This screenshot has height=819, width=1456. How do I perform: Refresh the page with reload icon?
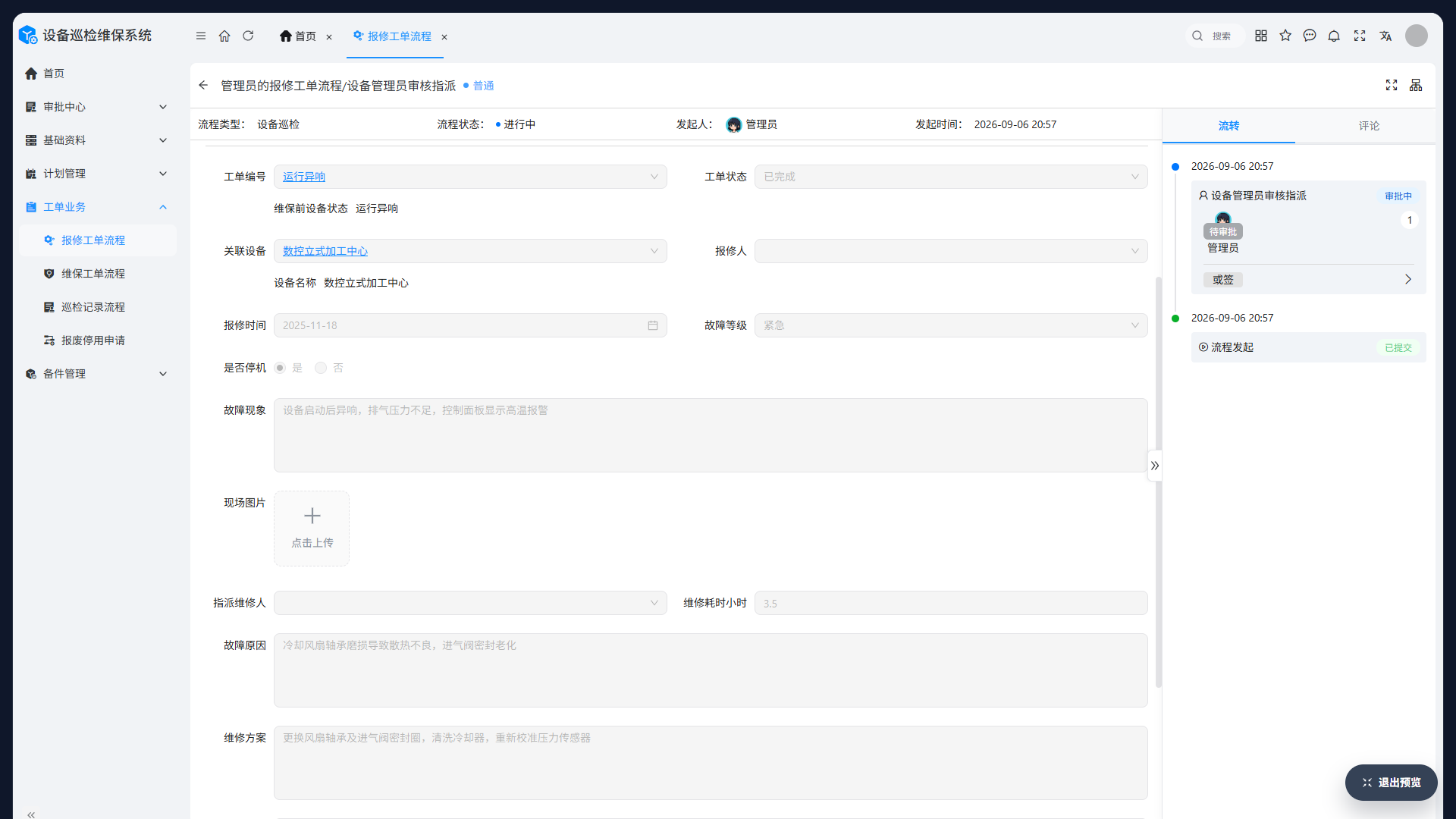point(248,36)
